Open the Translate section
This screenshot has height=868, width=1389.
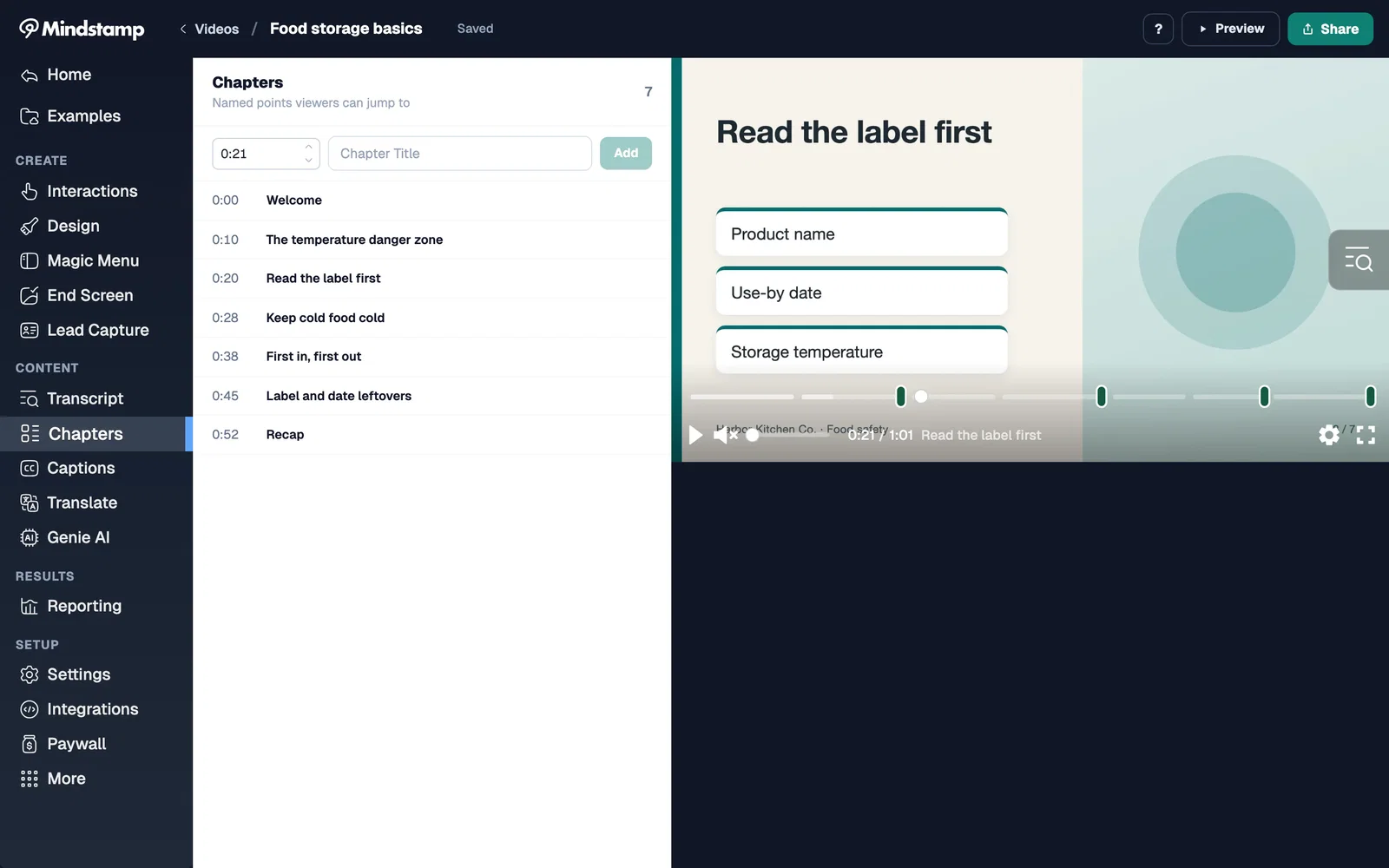pos(95,503)
